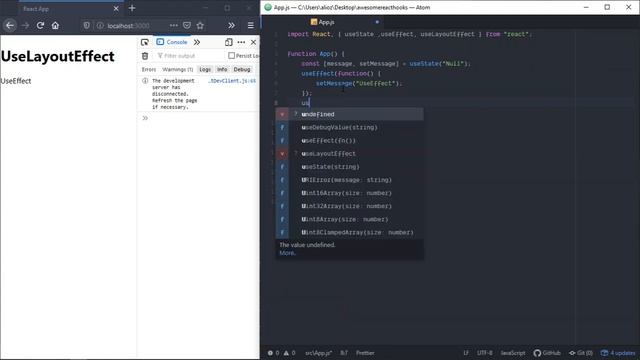This screenshot has height=360, width=640.
Task: Open a new Firefox tab
Action: click(131, 8)
